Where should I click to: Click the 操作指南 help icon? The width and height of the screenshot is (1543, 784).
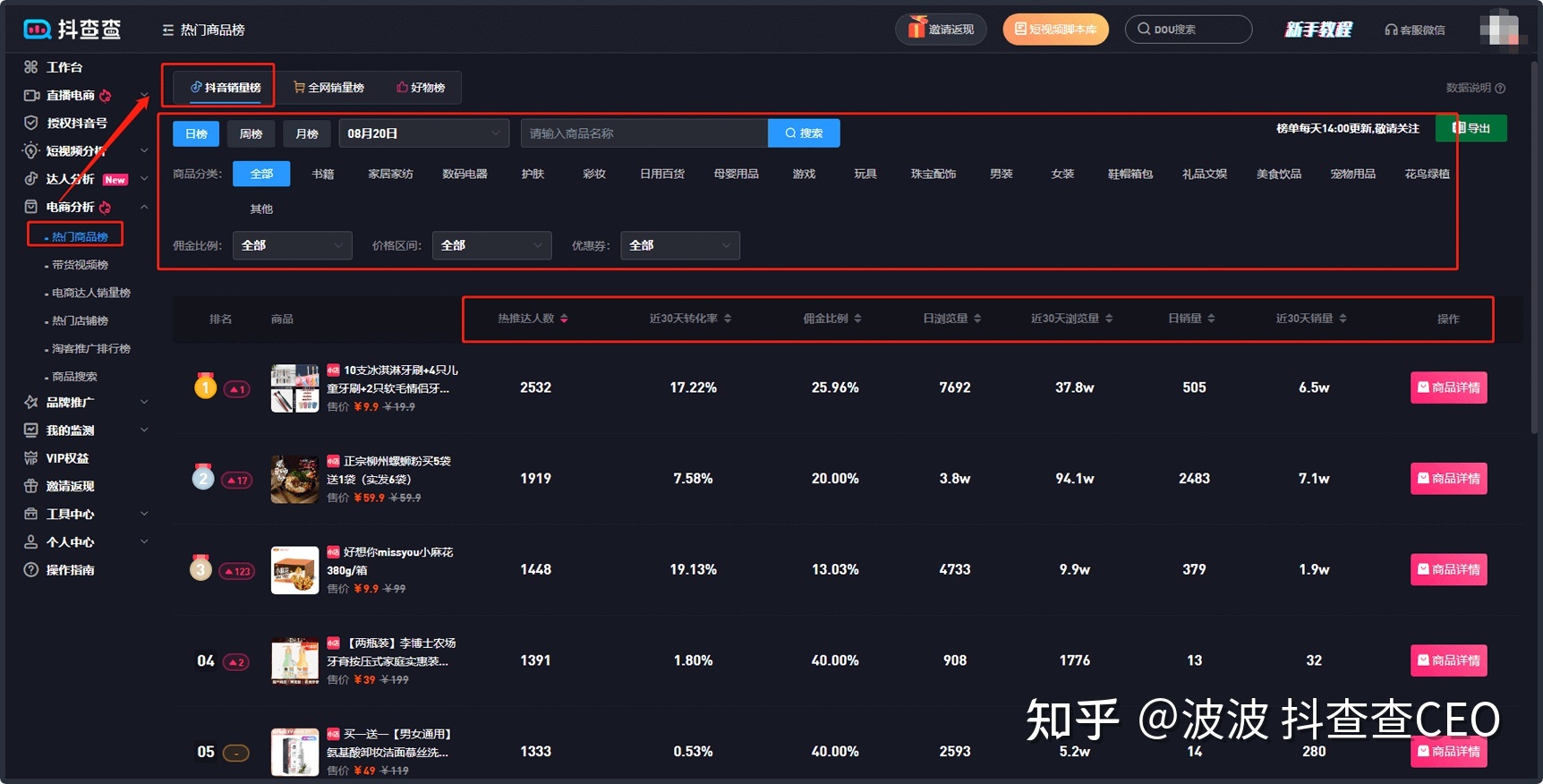(31, 570)
